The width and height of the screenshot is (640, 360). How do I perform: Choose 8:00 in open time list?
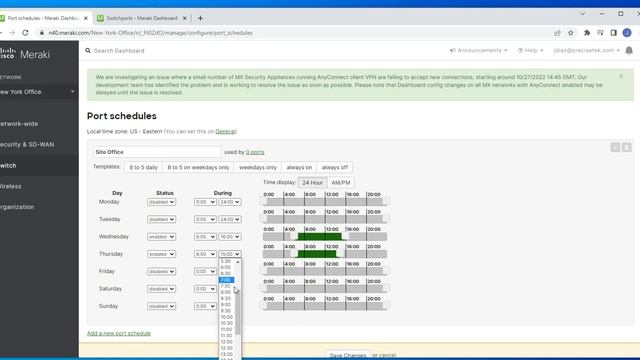(227, 292)
